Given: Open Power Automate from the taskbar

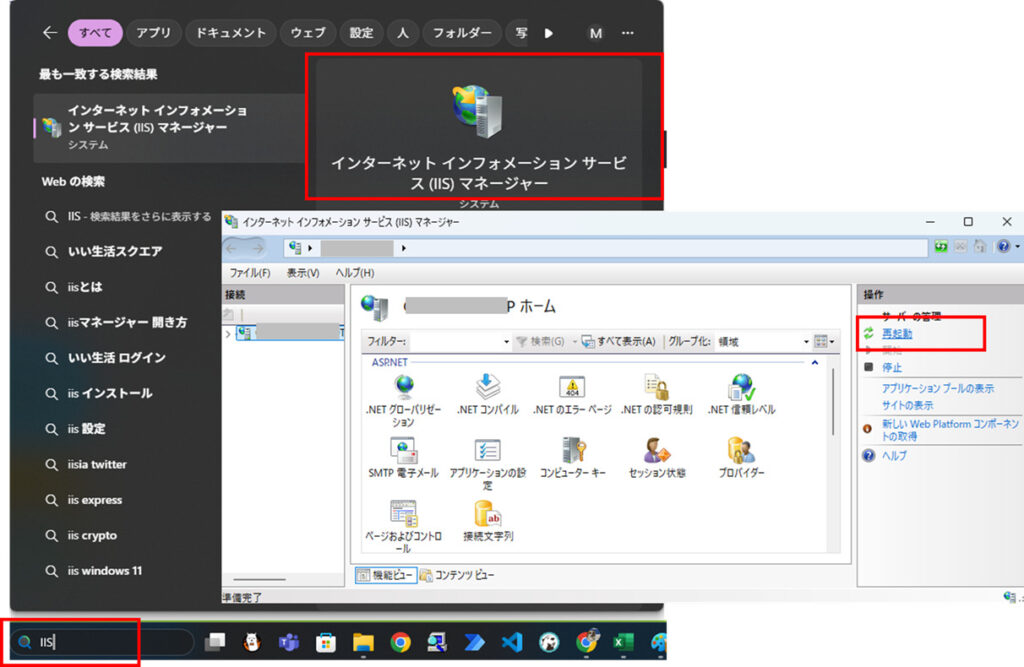Looking at the screenshot, I should pos(474,643).
